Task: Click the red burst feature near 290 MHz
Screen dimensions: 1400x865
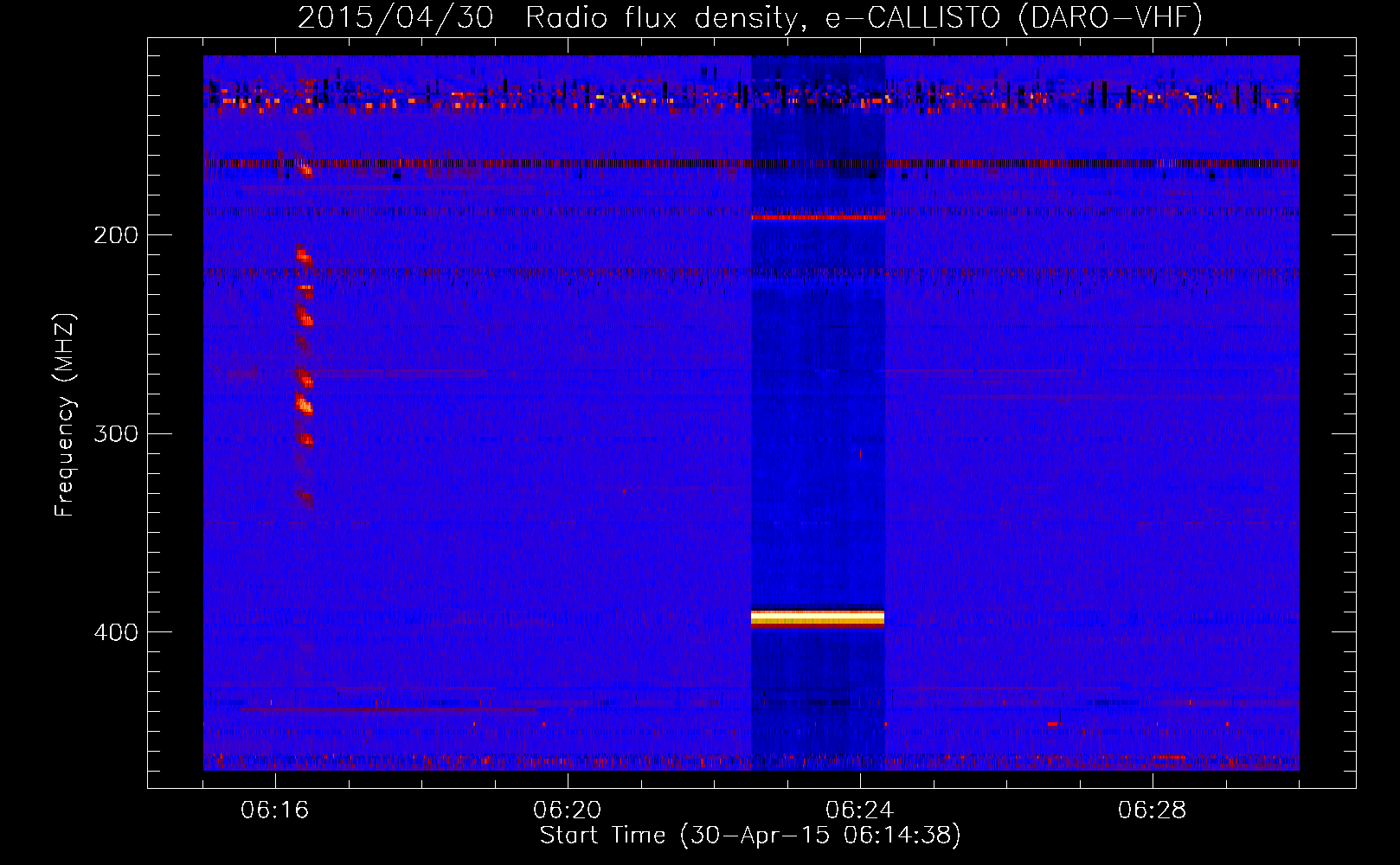Action: coord(303,404)
